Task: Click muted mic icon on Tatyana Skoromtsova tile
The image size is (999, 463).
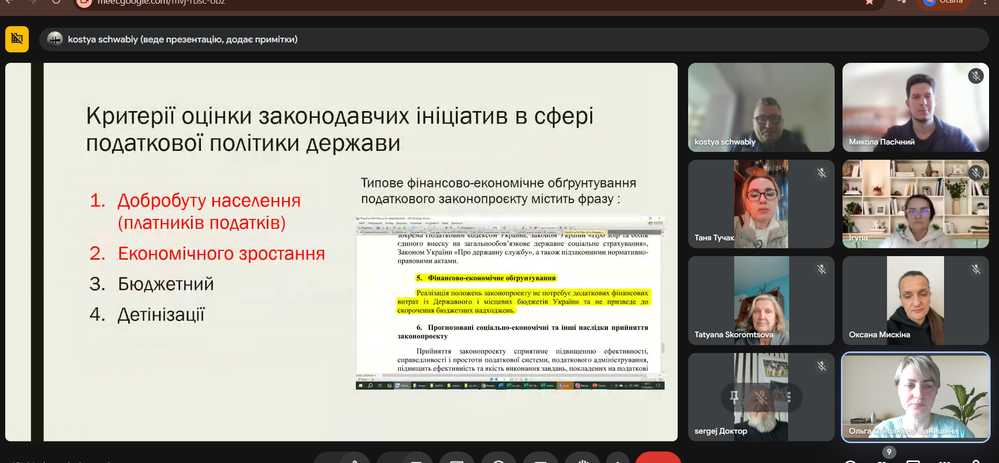Action: pyautogui.click(x=821, y=269)
